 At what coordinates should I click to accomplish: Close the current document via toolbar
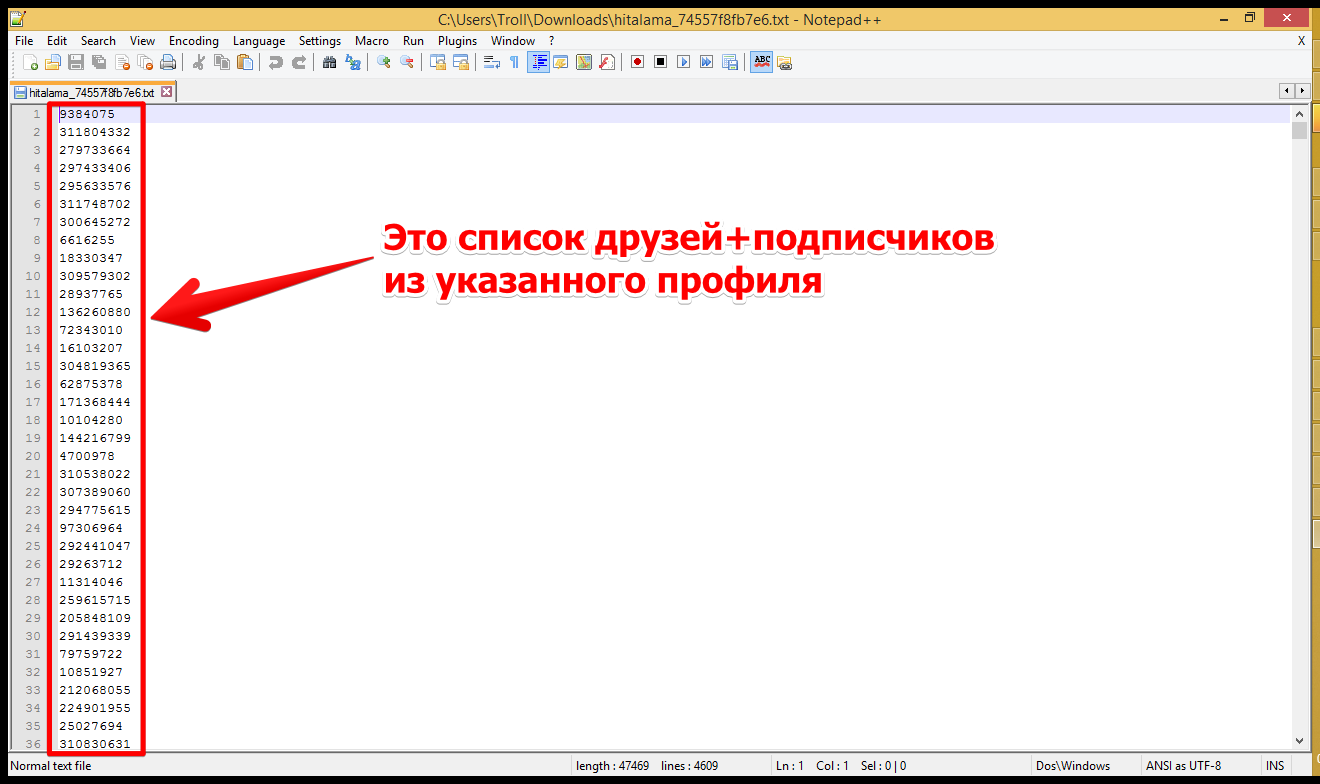click(122, 62)
